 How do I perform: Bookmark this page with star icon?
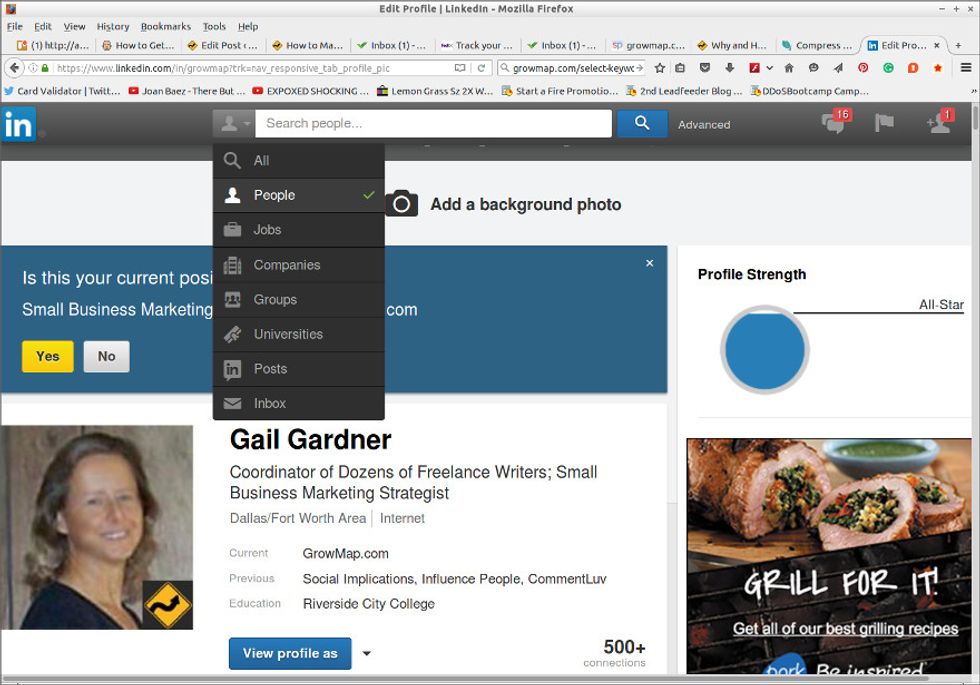[x=659, y=68]
